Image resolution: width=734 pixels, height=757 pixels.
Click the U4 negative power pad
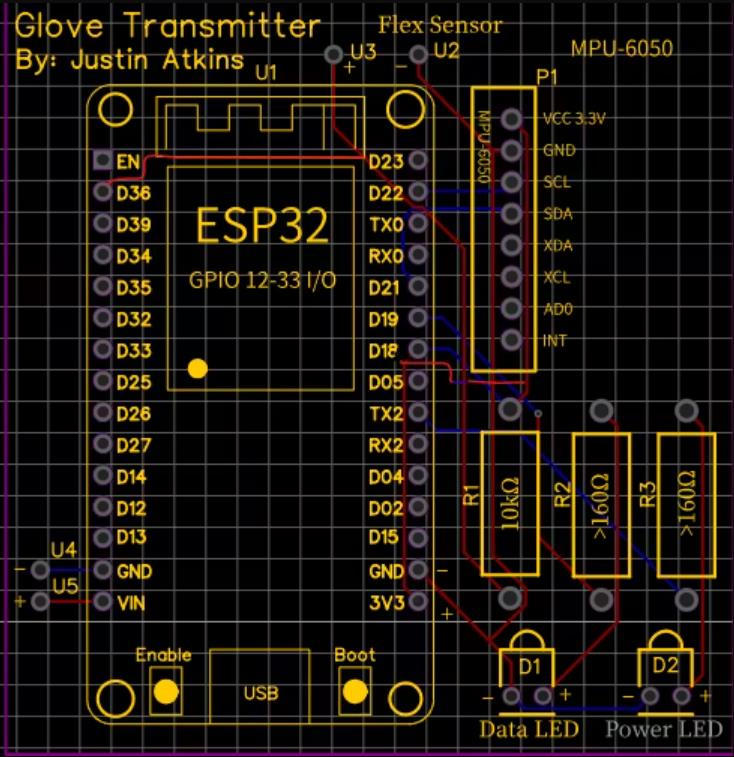coord(40,570)
